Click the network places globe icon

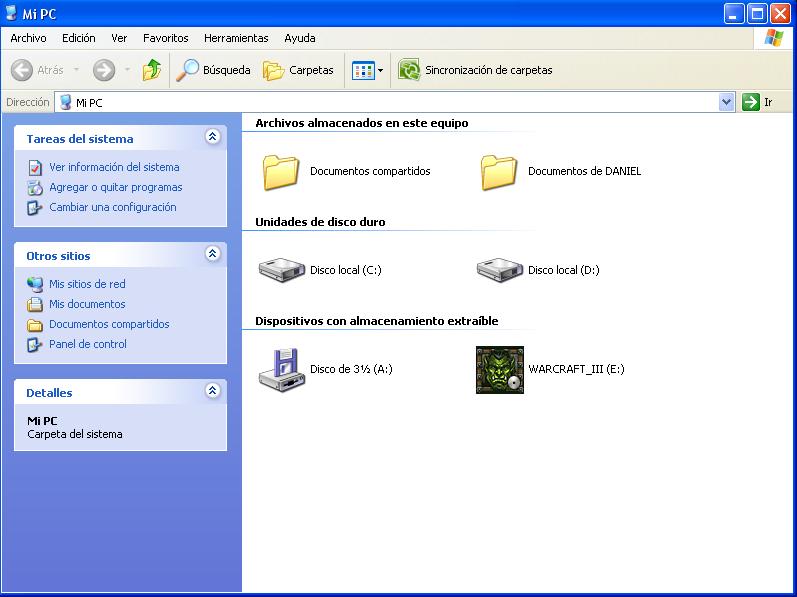35,284
